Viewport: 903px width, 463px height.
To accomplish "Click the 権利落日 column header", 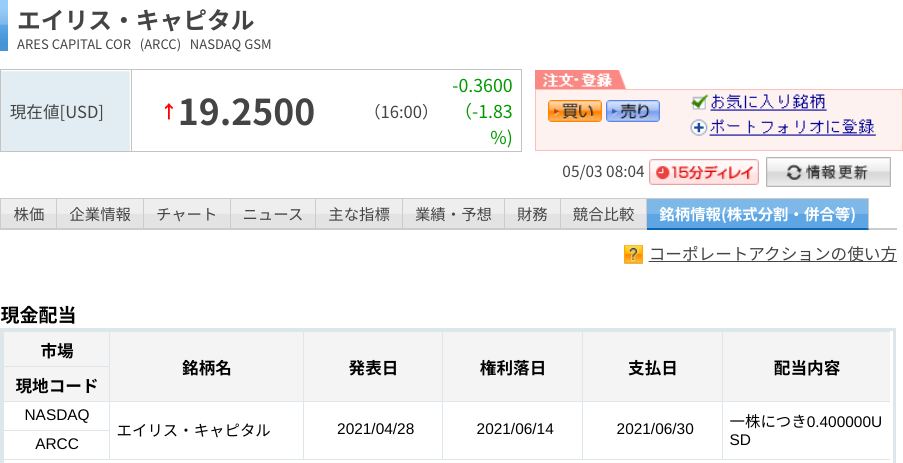I will (513, 367).
